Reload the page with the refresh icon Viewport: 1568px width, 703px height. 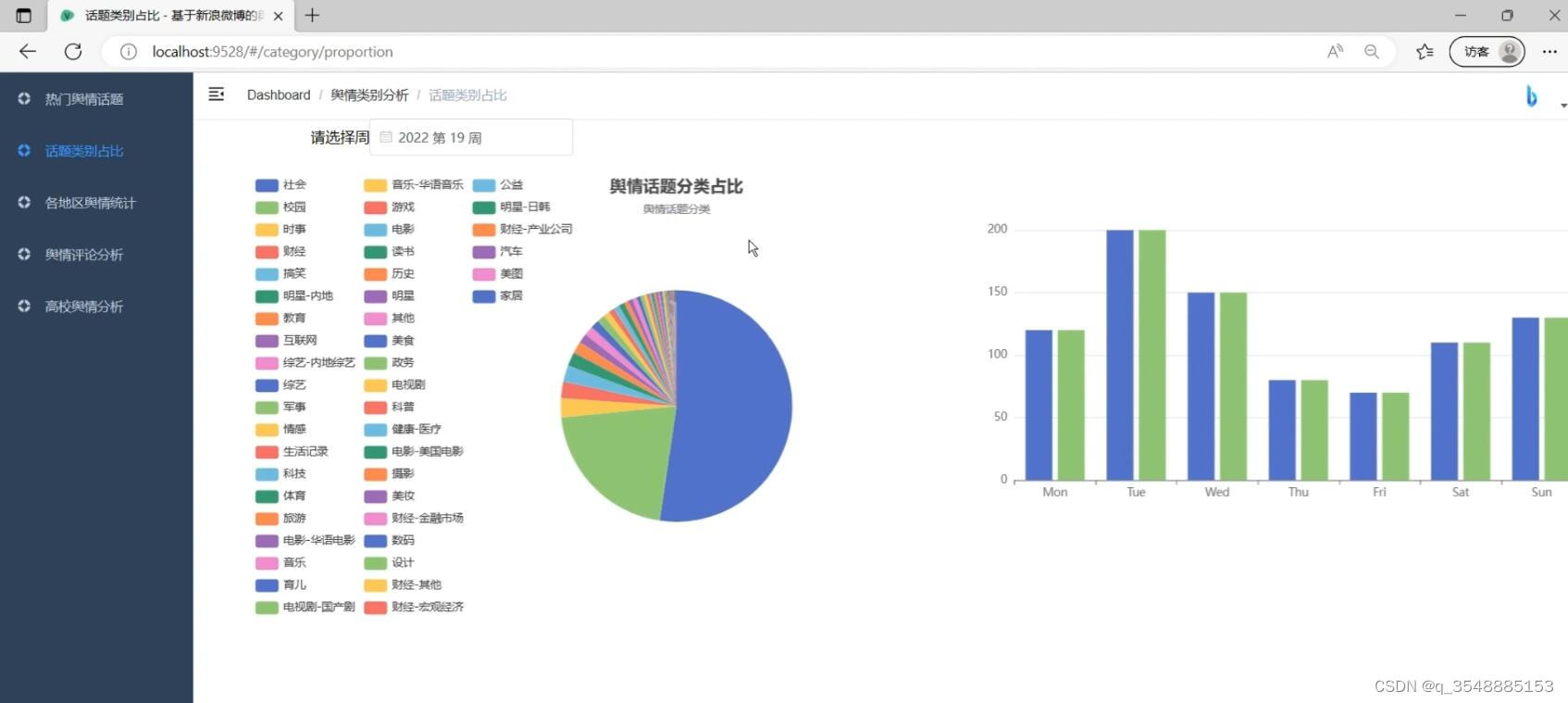point(73,52)
